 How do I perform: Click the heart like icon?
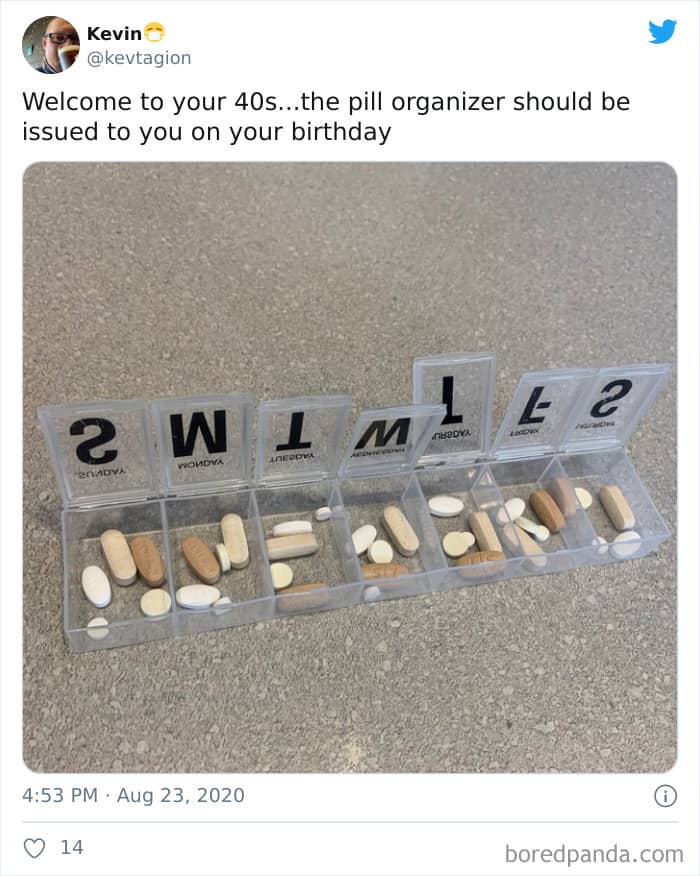pos(34,848)
